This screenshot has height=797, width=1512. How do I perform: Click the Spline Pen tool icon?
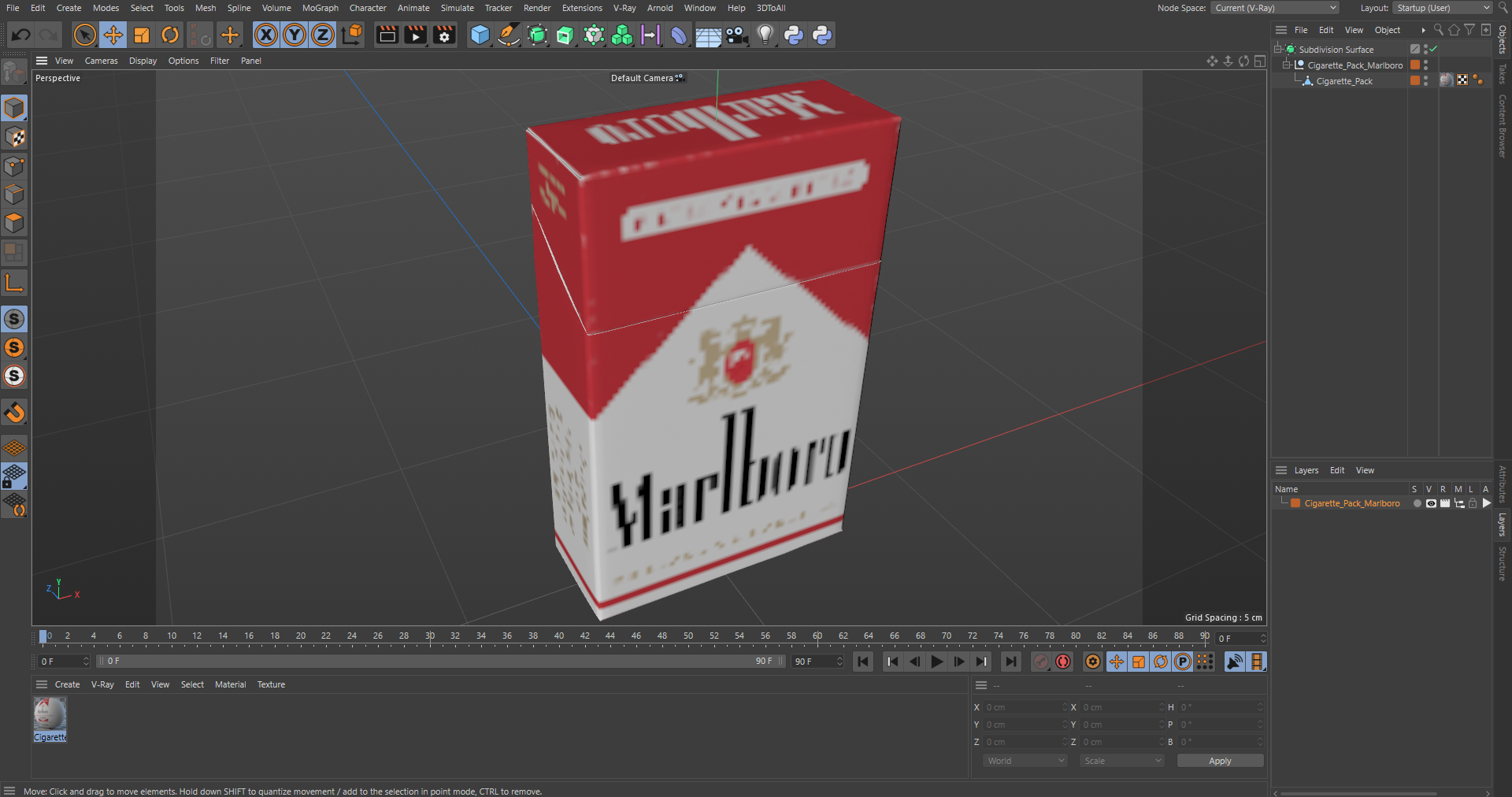(509, 35)
